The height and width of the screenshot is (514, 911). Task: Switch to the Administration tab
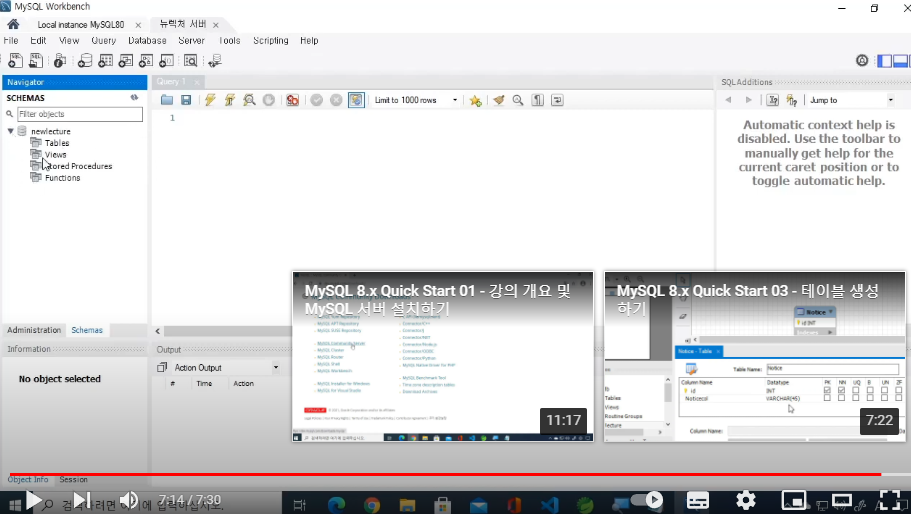pos(34,330)
